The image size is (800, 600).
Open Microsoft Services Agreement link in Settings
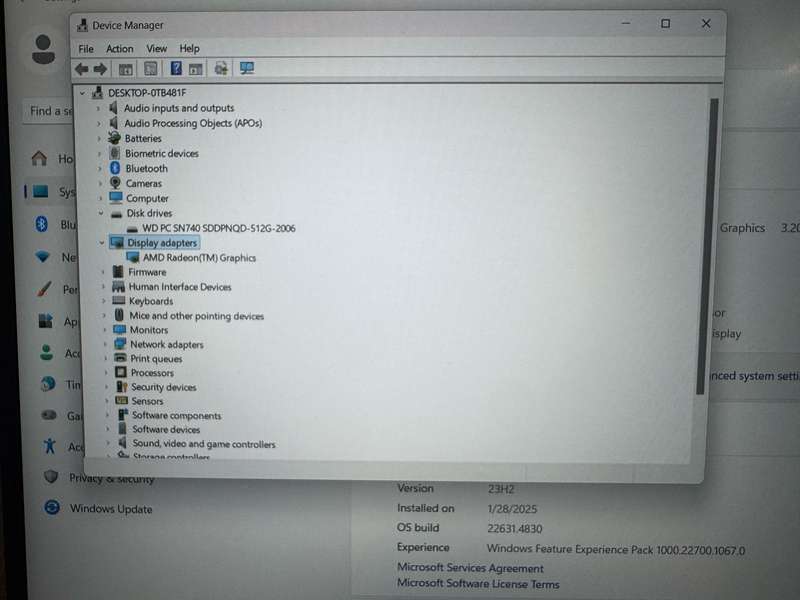pyautogui.click(x=470, y=567)
